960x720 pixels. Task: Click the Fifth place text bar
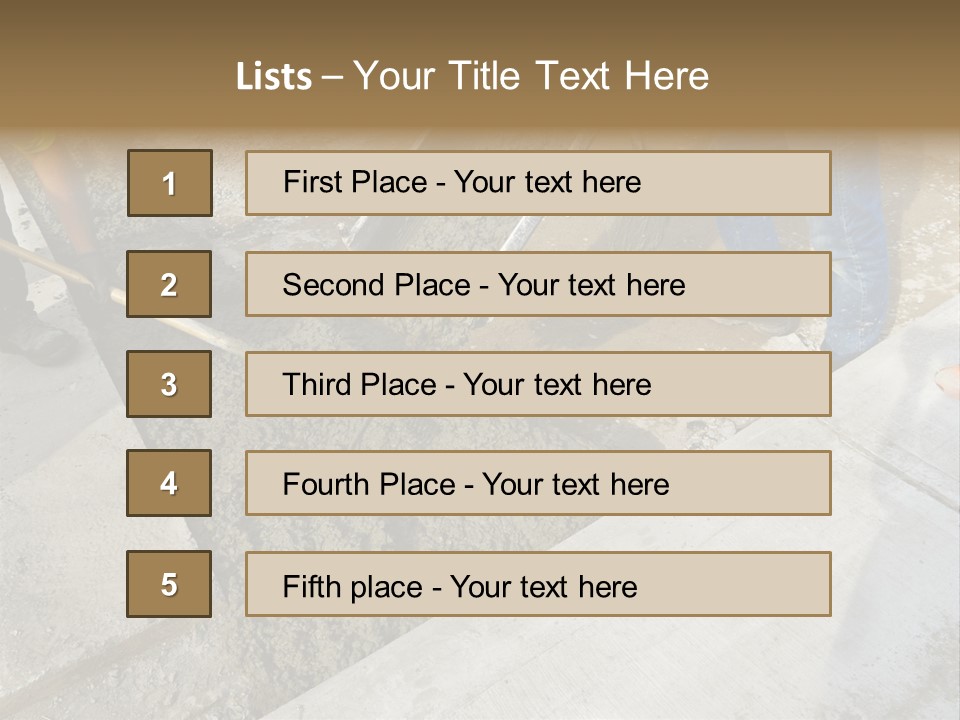538,584
